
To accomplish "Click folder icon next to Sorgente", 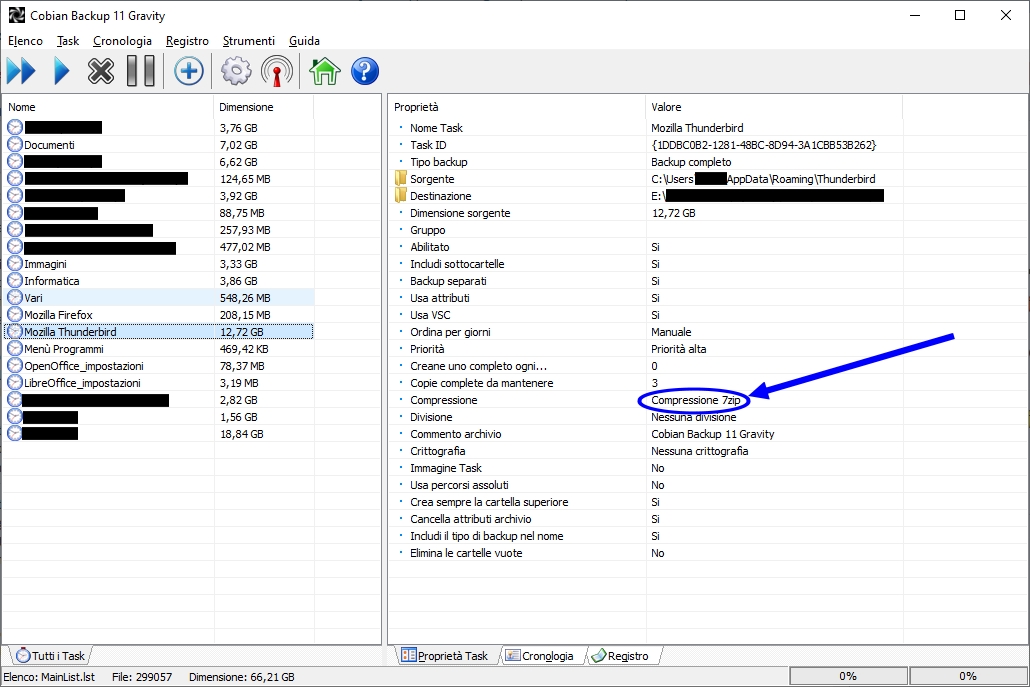I will 401,179.
